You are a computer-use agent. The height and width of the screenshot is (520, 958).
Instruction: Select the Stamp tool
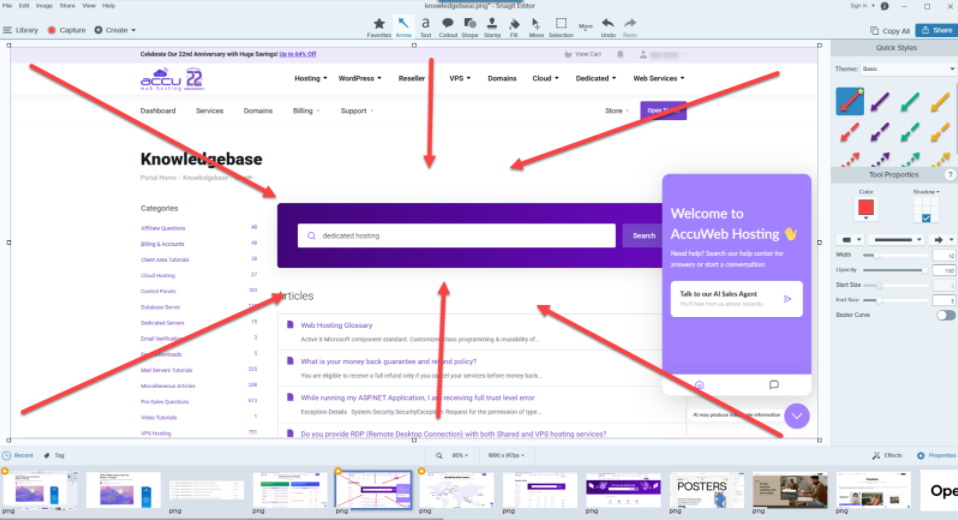point(492,24)
